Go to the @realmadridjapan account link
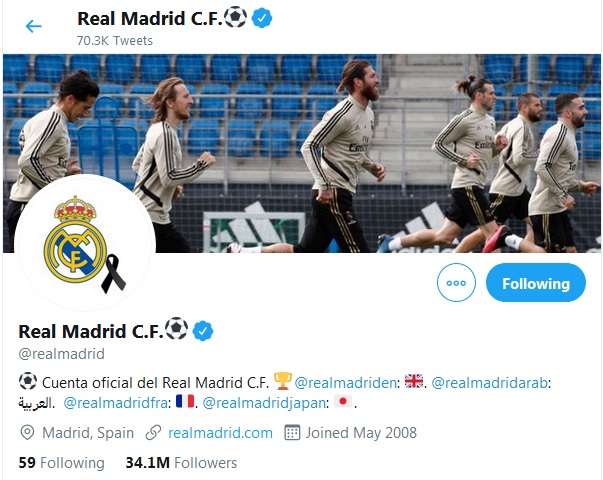The image size is (603, 480). tap(264, 403)
